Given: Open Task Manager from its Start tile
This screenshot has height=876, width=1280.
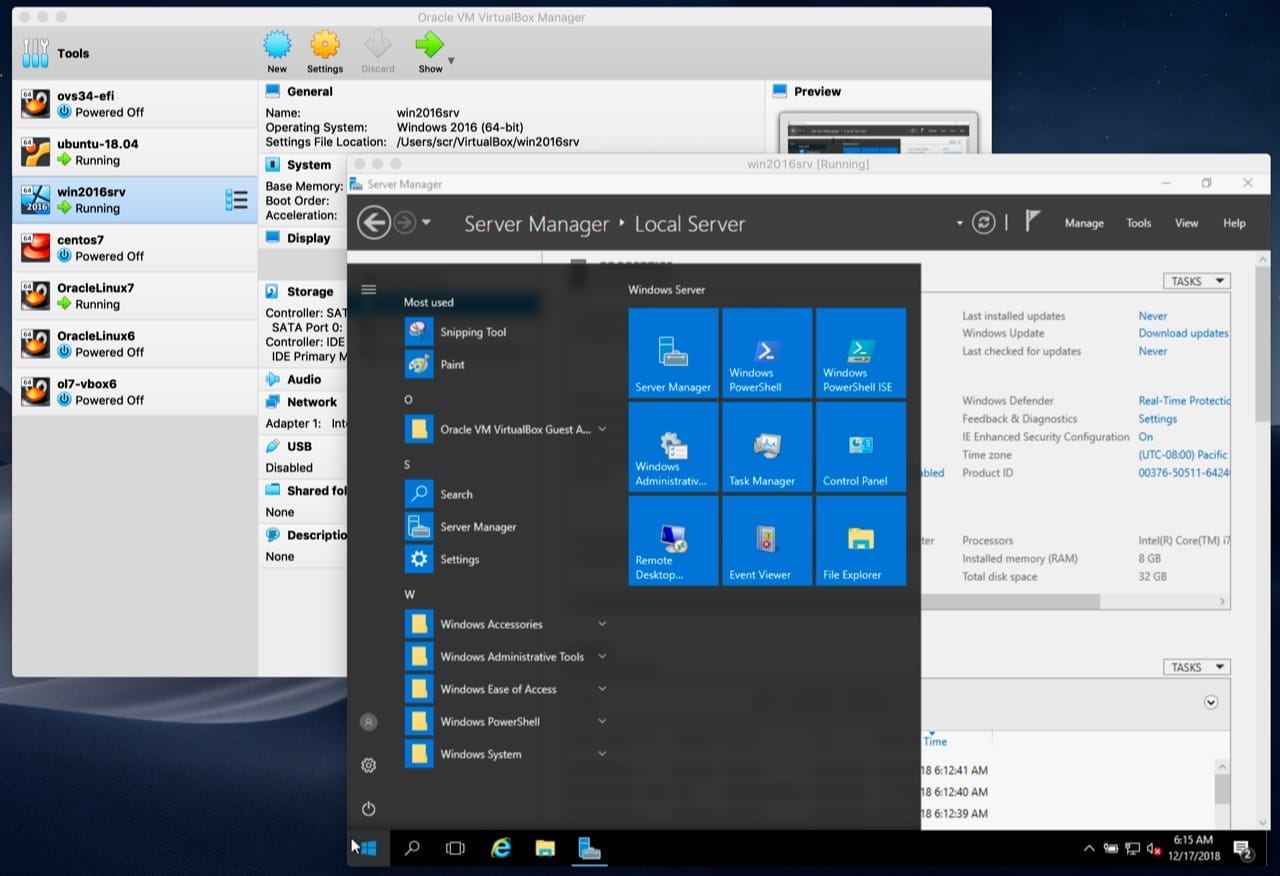Looking at the screenshot, I should click(767, 447).
